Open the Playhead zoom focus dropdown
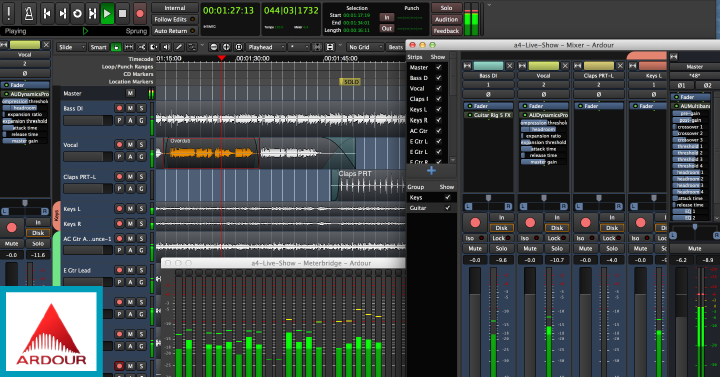The width and height of the screenshot is (720, 377). click(266, 47)
